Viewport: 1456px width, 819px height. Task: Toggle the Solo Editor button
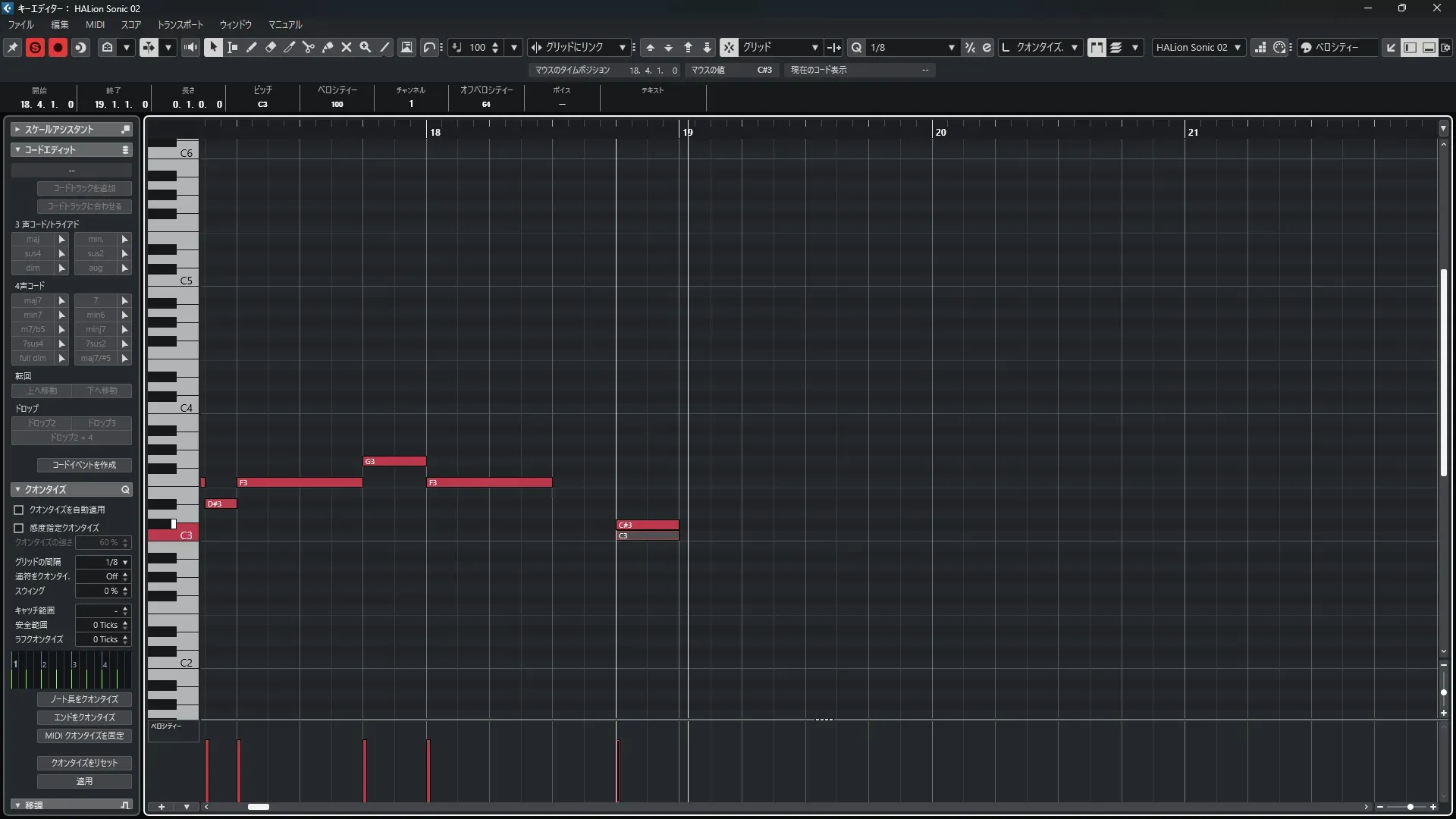(35, 47)
